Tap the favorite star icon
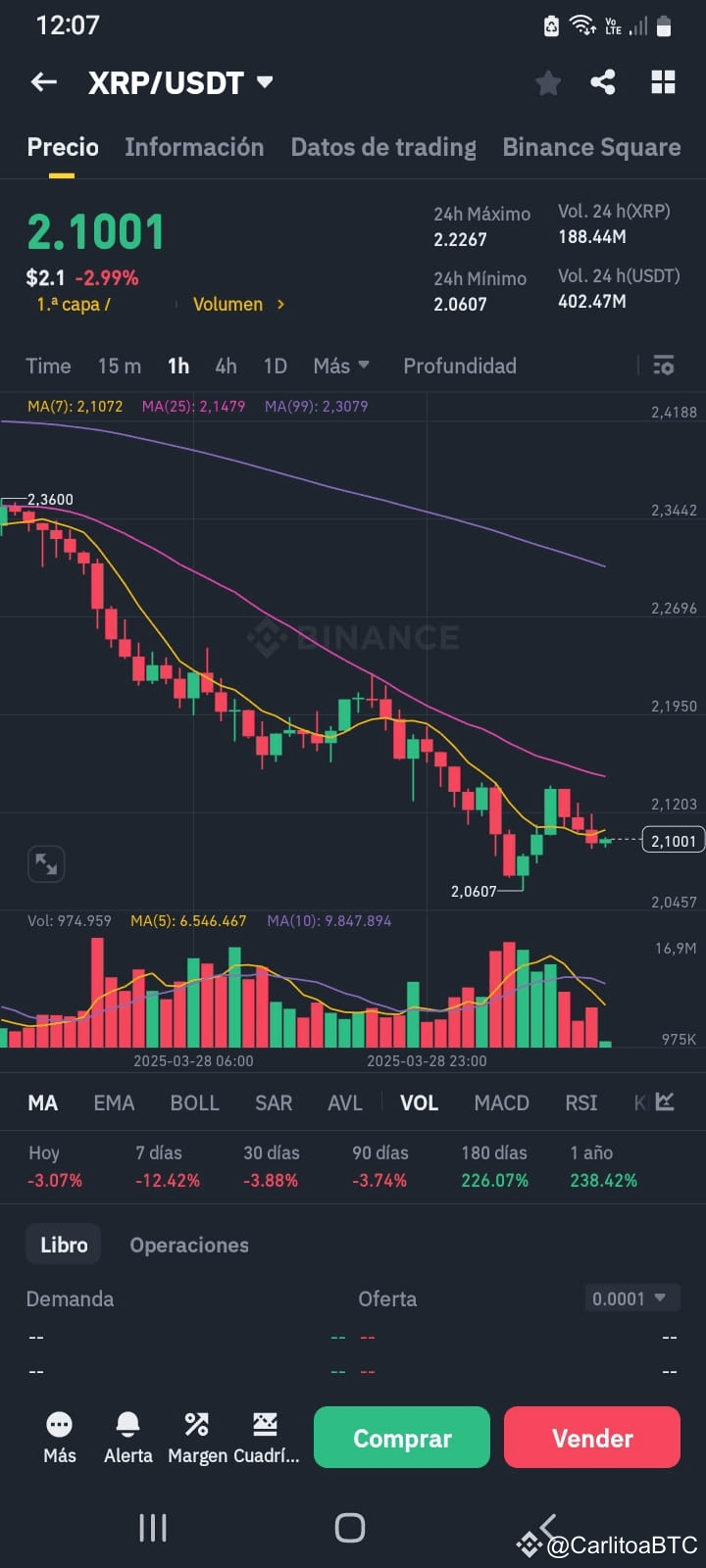Viewport: 706px width, 1568px height. [x=547, y=82]
